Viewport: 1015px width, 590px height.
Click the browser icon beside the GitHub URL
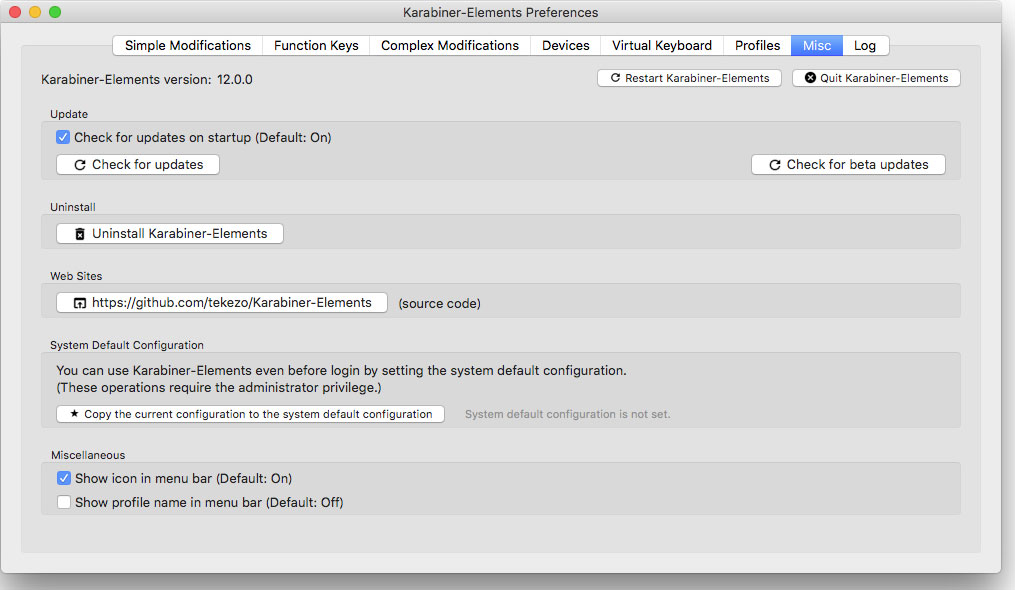pyautogui.click(x=80, y=303)
